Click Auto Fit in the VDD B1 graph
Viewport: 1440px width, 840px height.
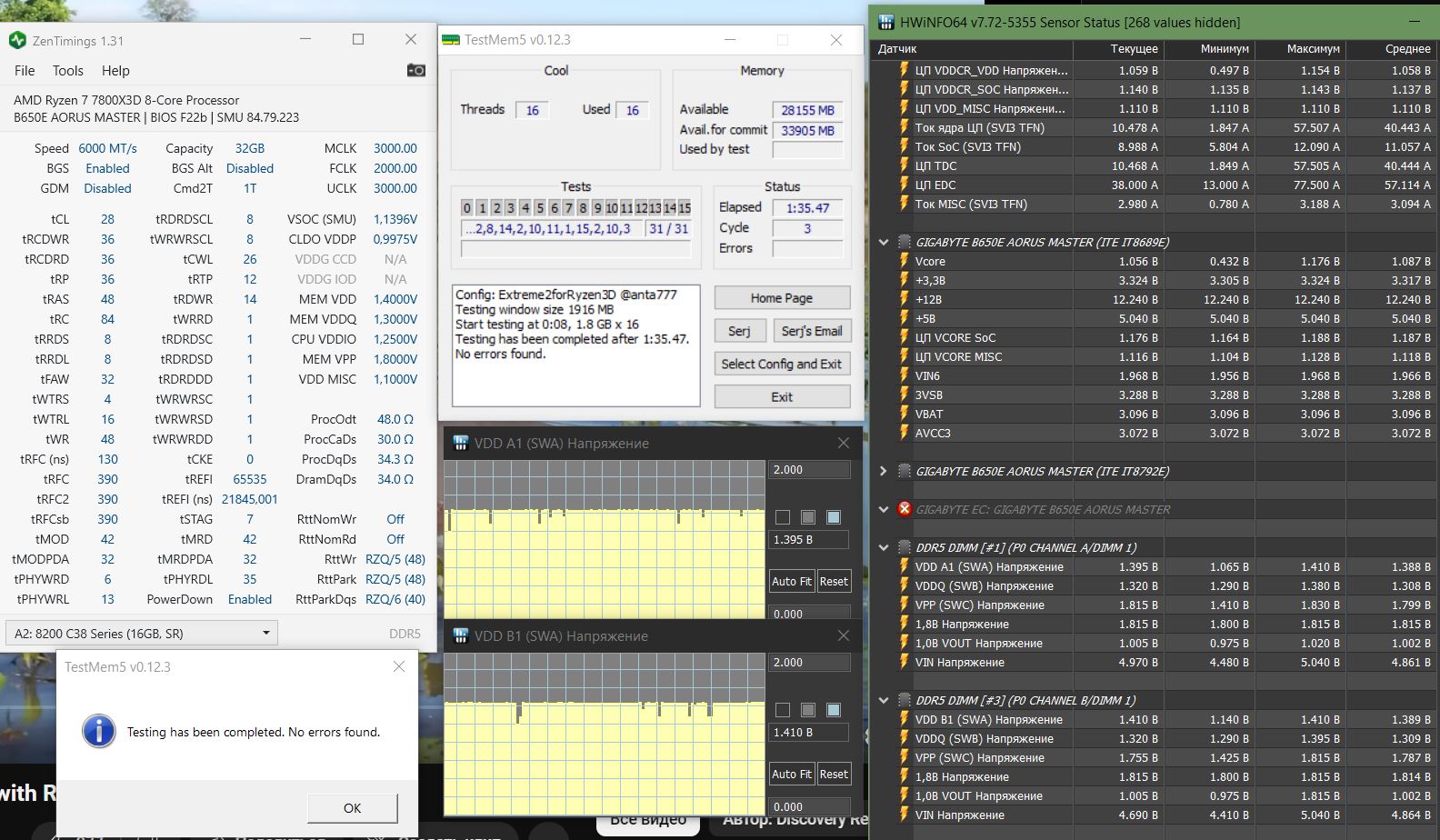(791, 774)
